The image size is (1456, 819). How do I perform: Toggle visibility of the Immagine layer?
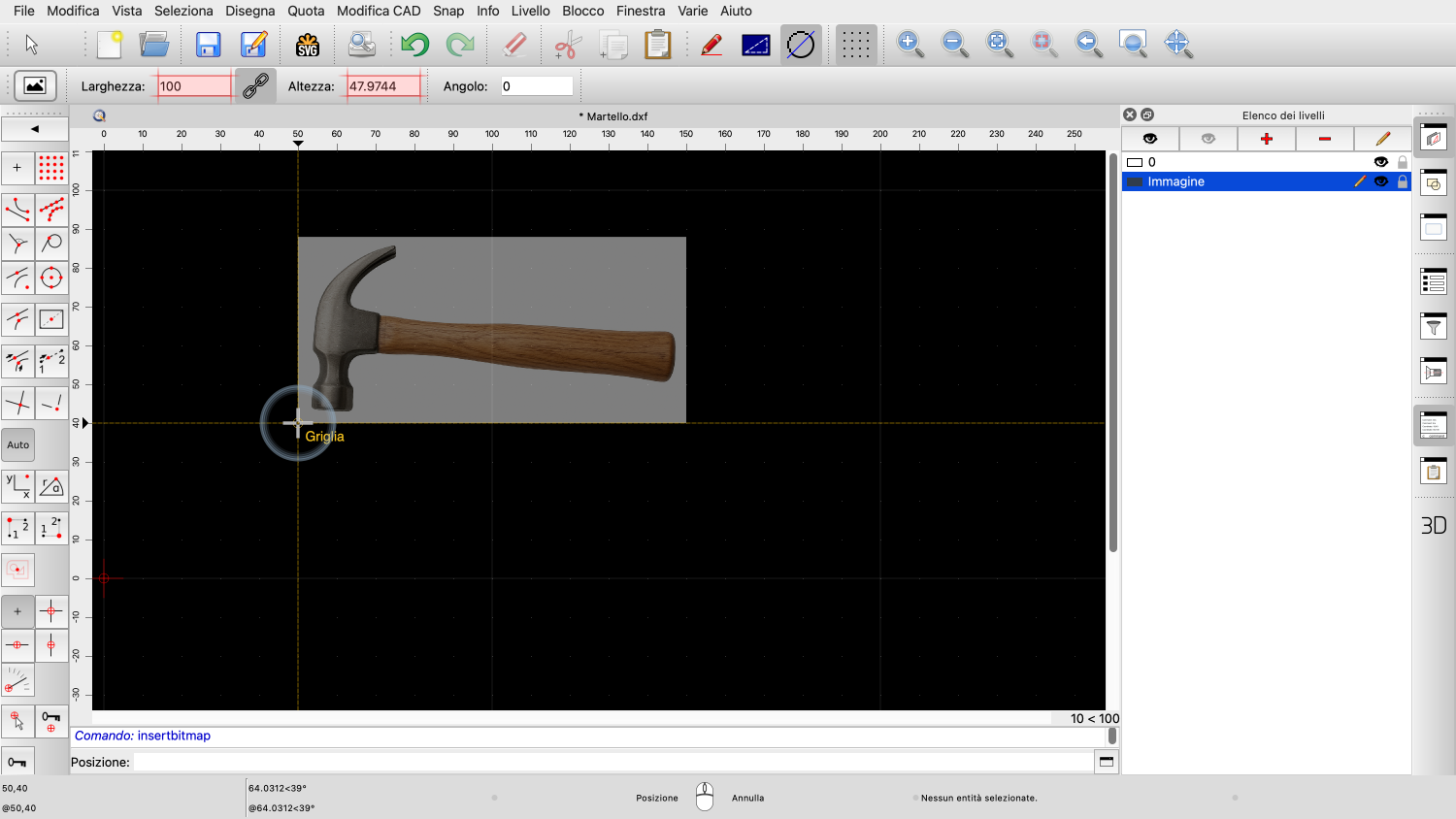click(1380, 181)
